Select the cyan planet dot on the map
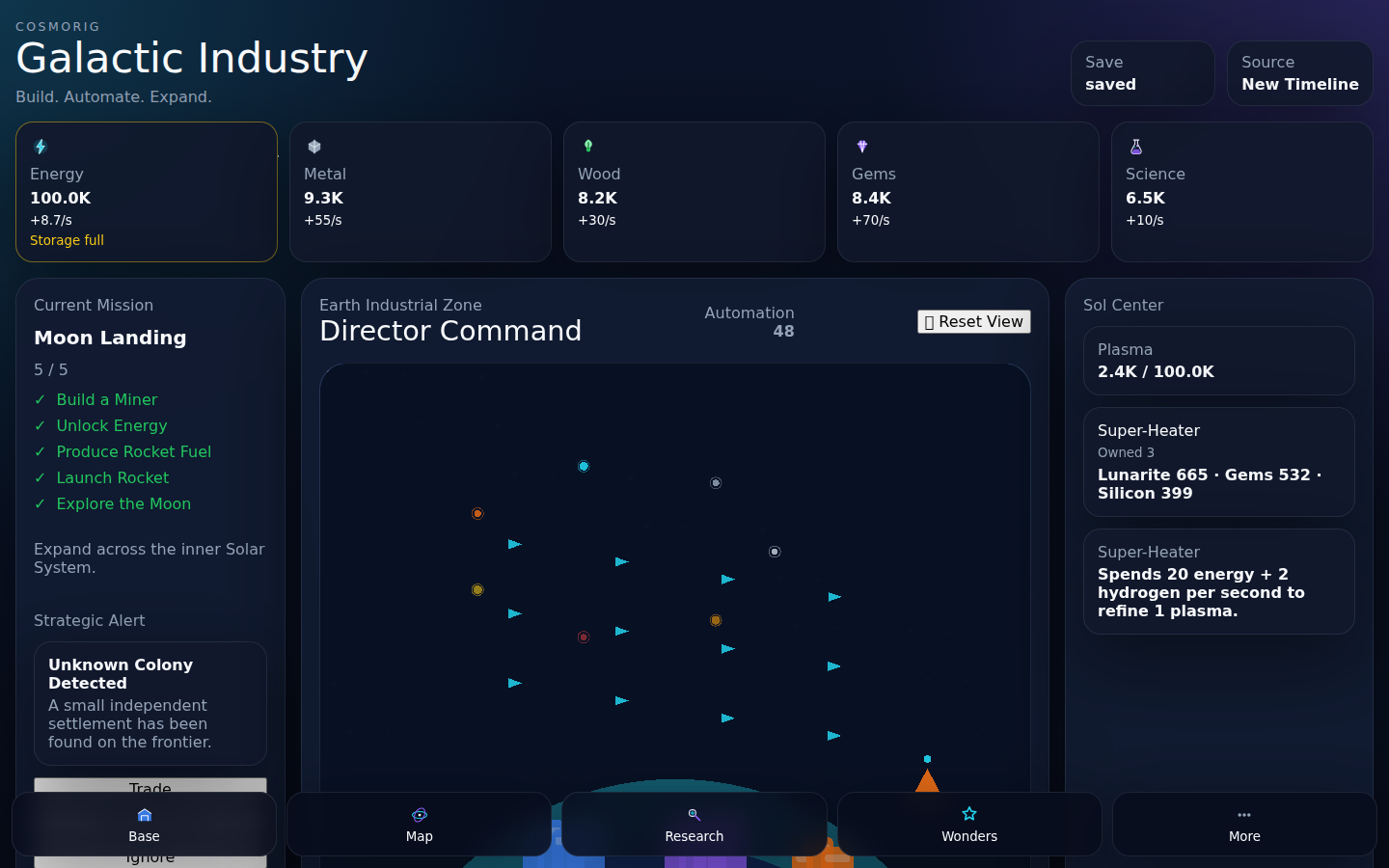1389x868 pixels. (x=584, y=467)
